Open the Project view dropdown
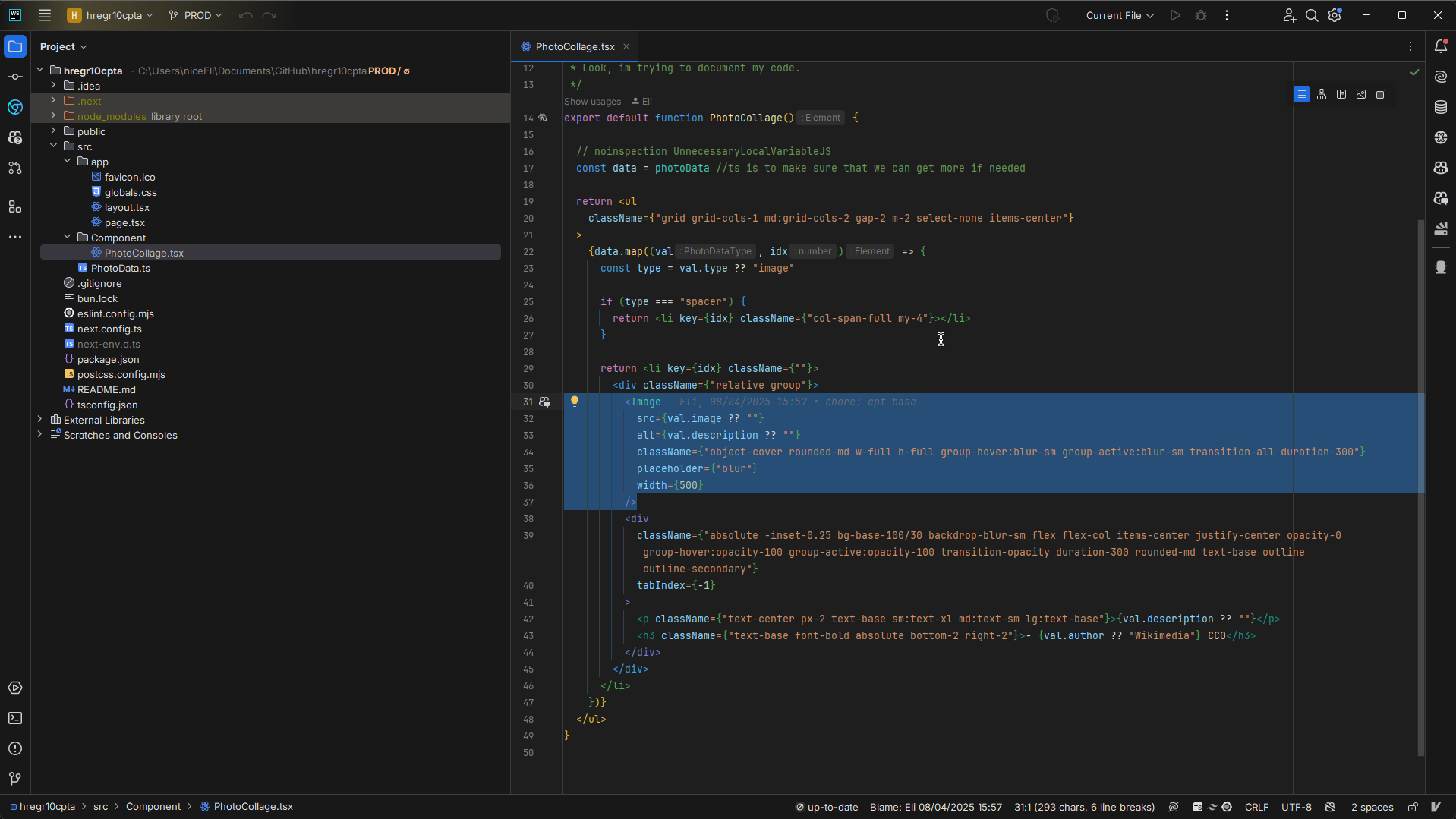This screenshot has height=819, width=1456. click(x=64, y=46)
